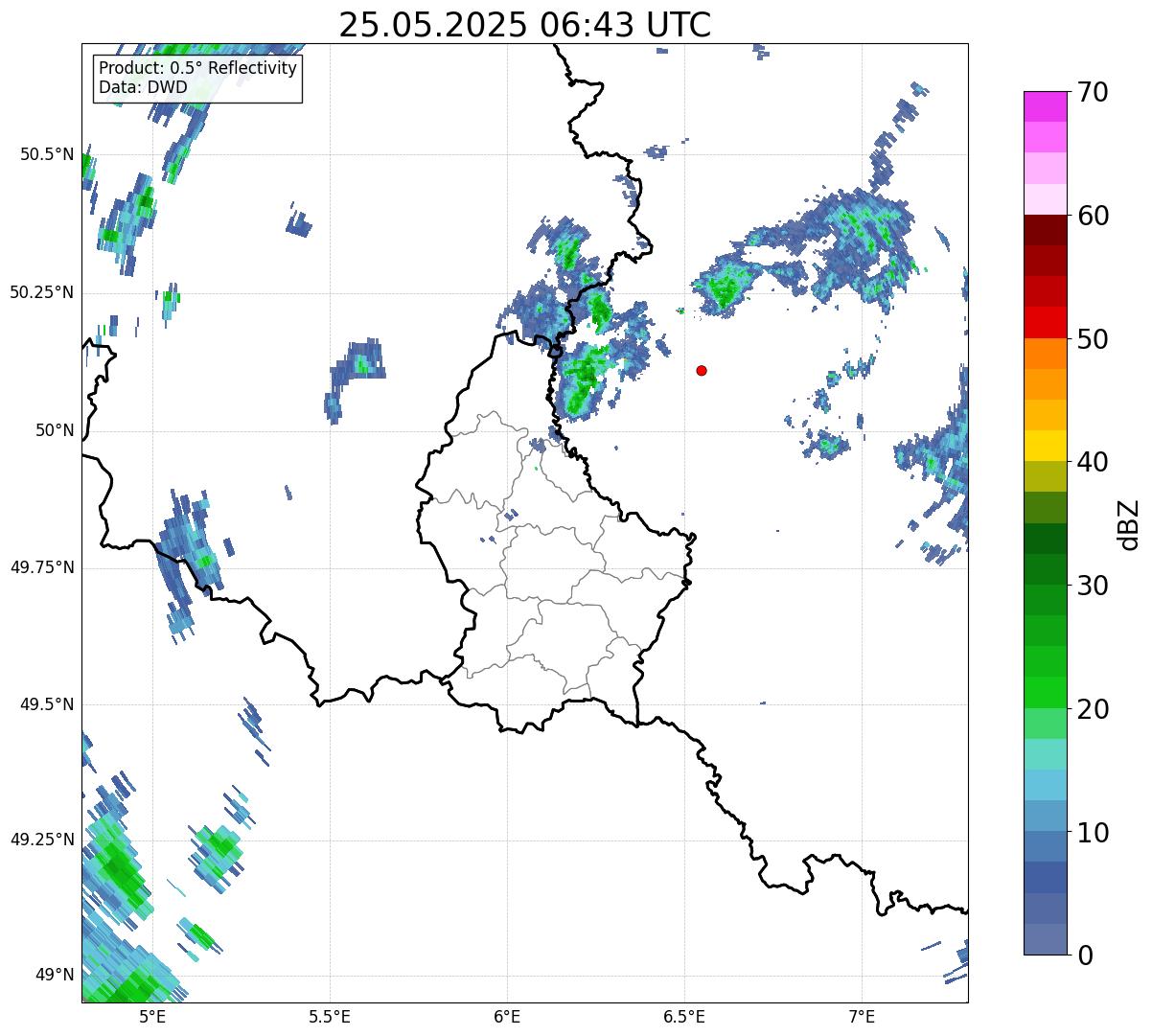
Task: Click the 49.25°N latitude tick label
Action: tap(42, 840)
